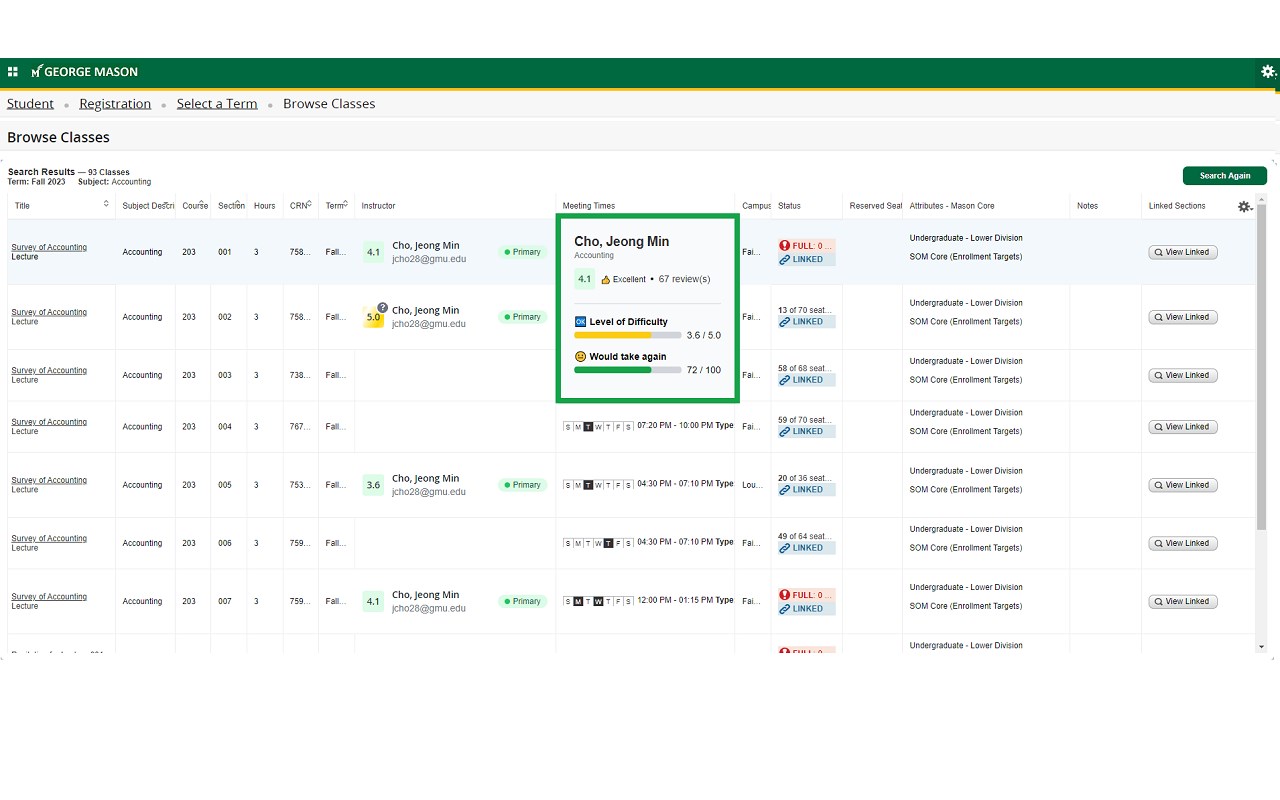The height and width of the screenshot is (800, 1280).
Task: Click the 4.1 badge inside the professor popup
Action: click(584, 279)
